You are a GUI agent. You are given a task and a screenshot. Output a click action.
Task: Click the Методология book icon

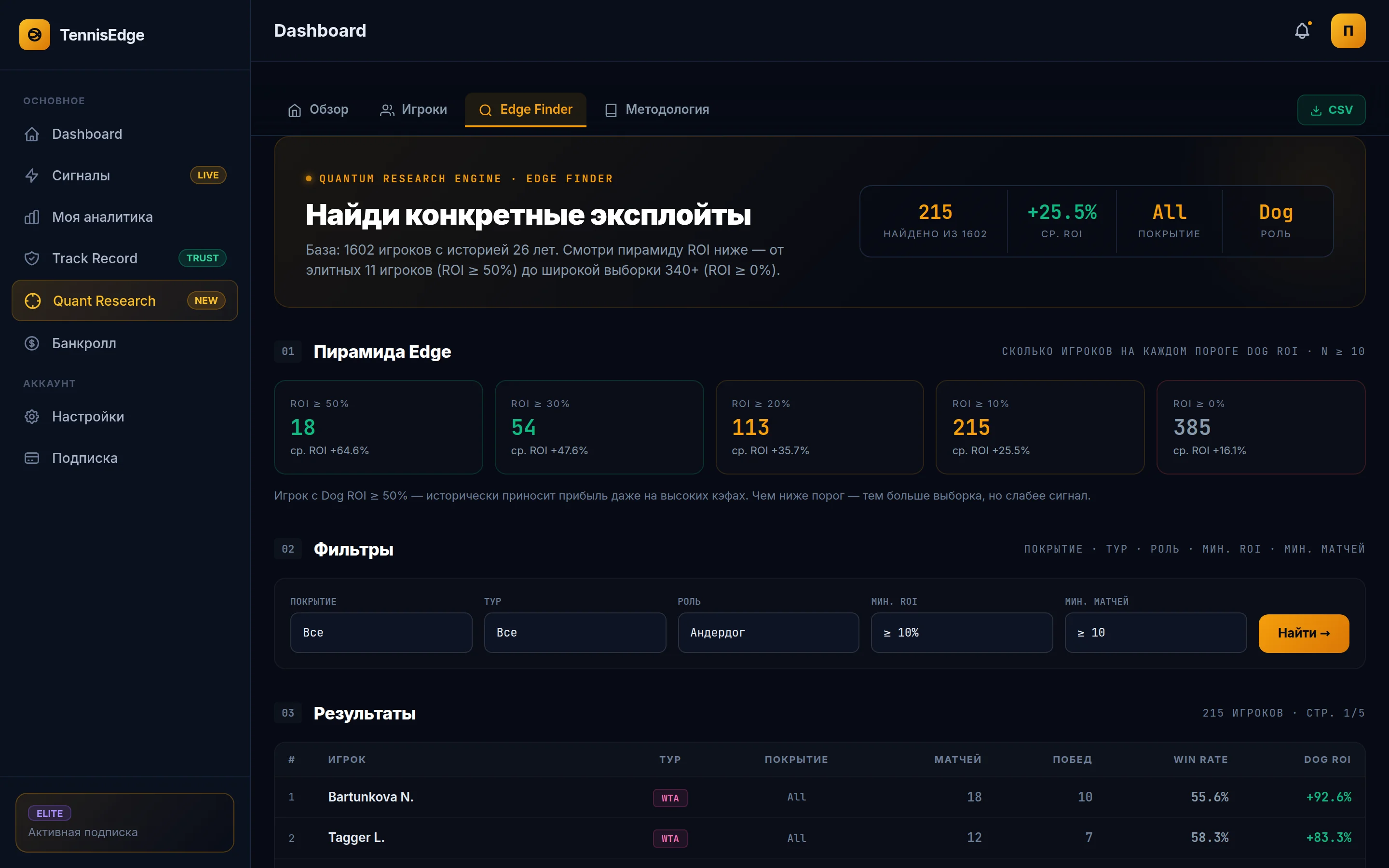click(611, 110)
